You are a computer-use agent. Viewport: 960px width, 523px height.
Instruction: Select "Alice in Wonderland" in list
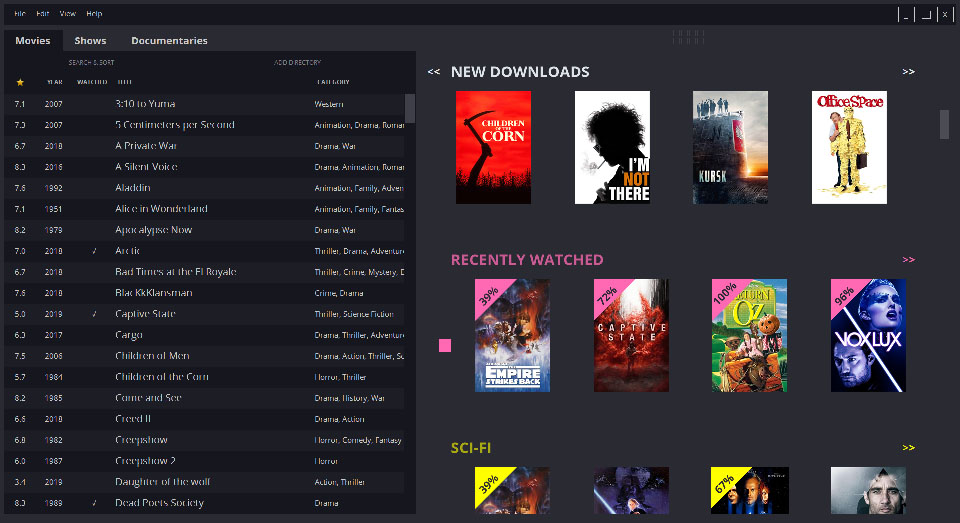click(204, 209)
